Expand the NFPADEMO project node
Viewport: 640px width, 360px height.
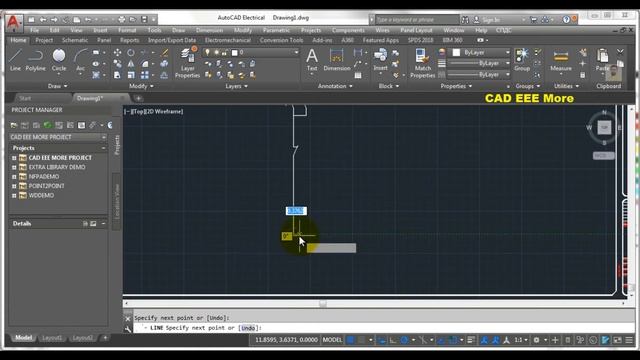click(x=14, y=177)
